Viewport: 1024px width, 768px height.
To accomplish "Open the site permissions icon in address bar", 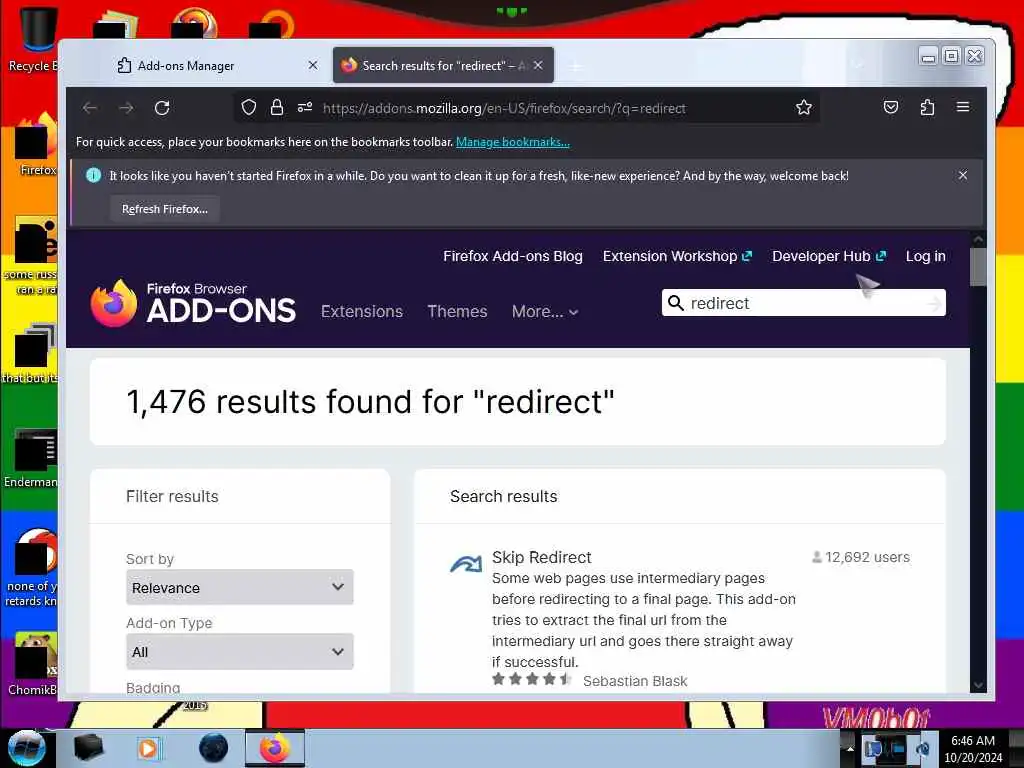I will [305, 107].
